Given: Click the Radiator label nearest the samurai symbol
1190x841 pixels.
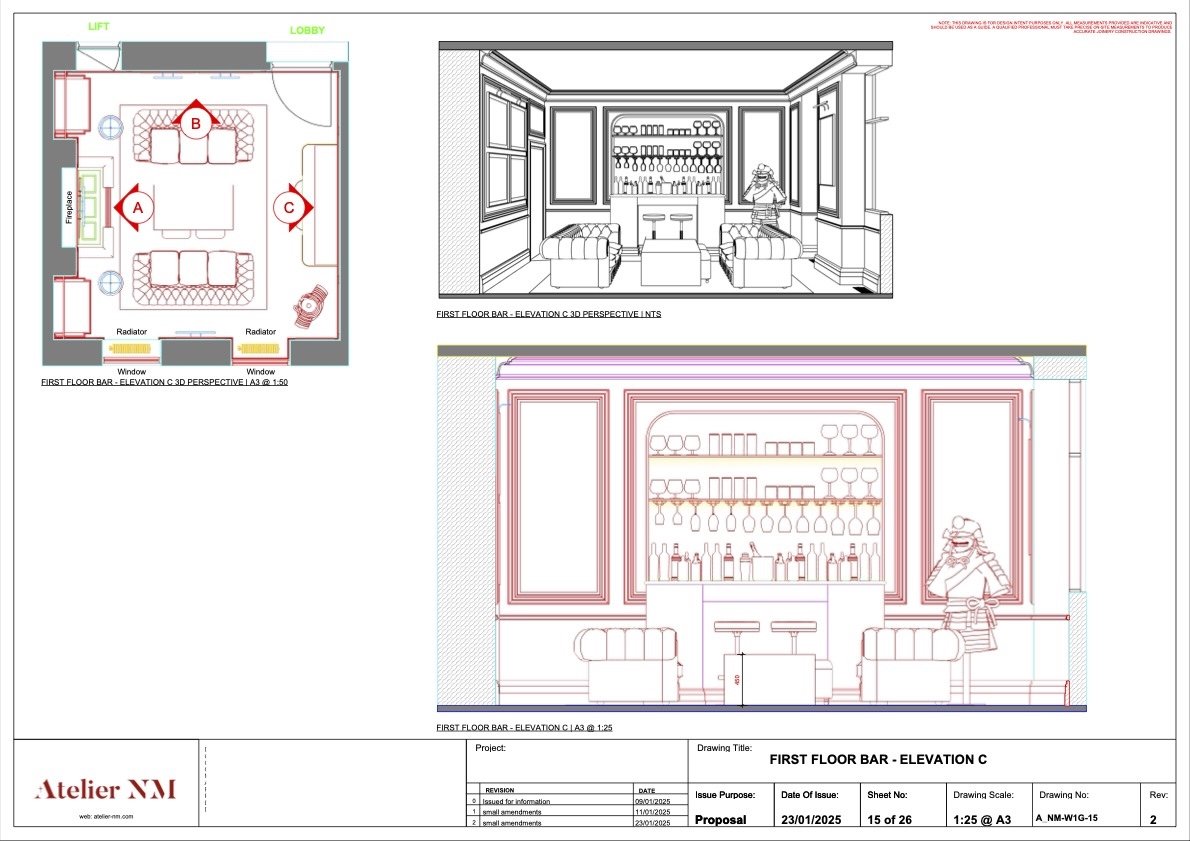Looking at the screenshot, I should 260,332.
